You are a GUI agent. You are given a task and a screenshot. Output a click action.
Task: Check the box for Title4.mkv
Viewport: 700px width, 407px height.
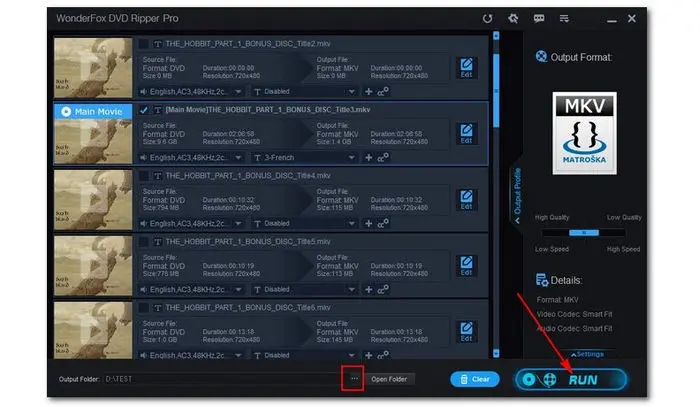pyautogui.click(x=143, y=176)
